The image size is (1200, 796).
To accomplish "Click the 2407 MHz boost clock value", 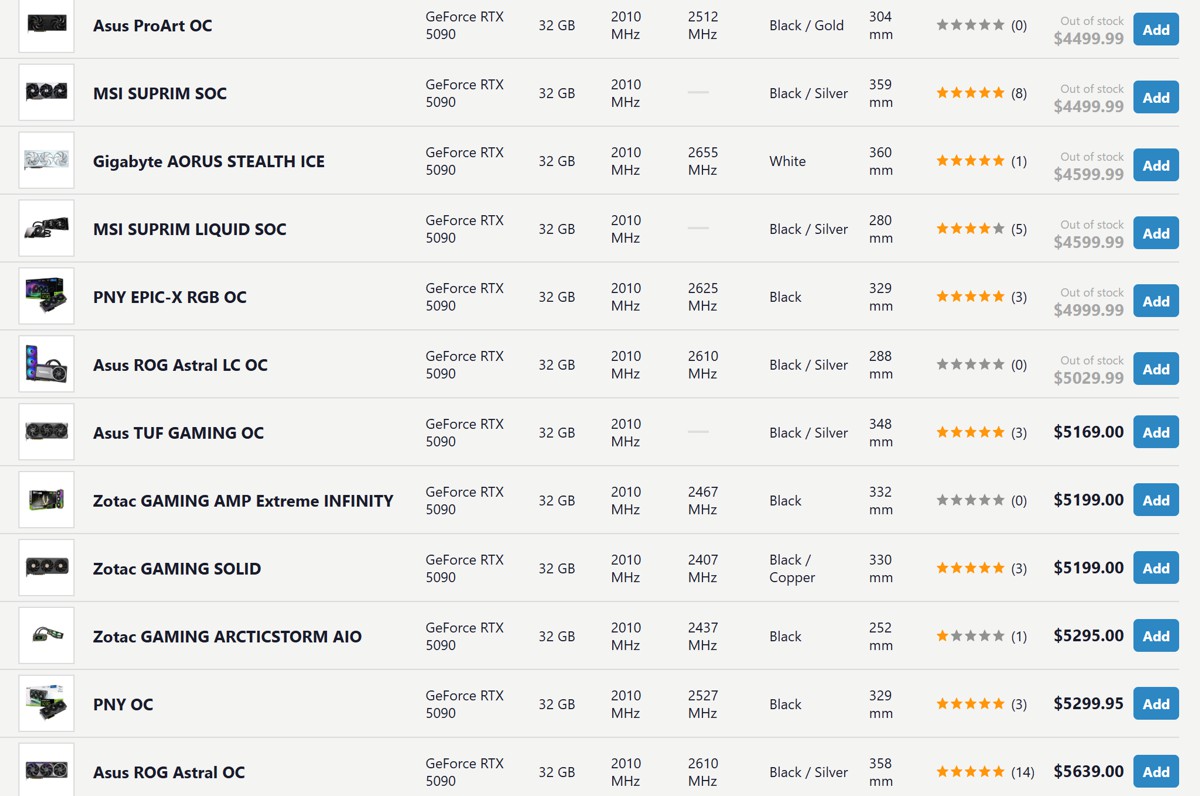I will 703,568.
